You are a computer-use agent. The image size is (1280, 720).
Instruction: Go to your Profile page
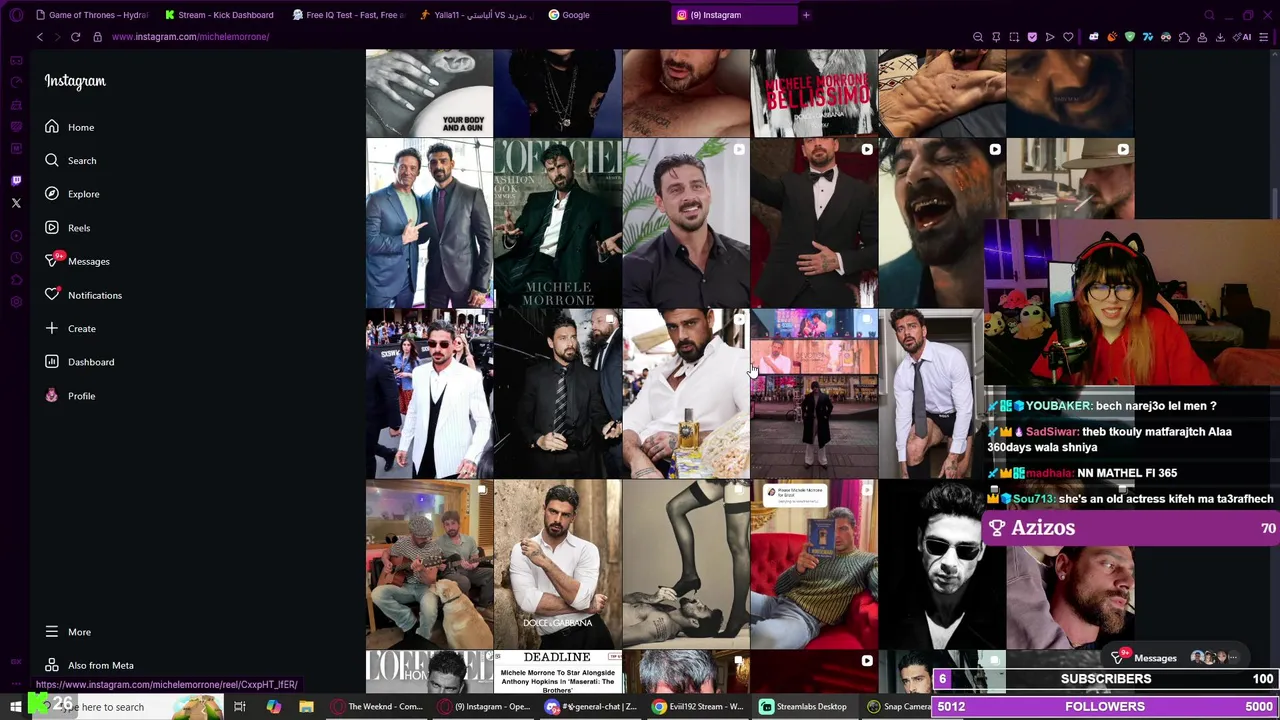pos(70,396)
